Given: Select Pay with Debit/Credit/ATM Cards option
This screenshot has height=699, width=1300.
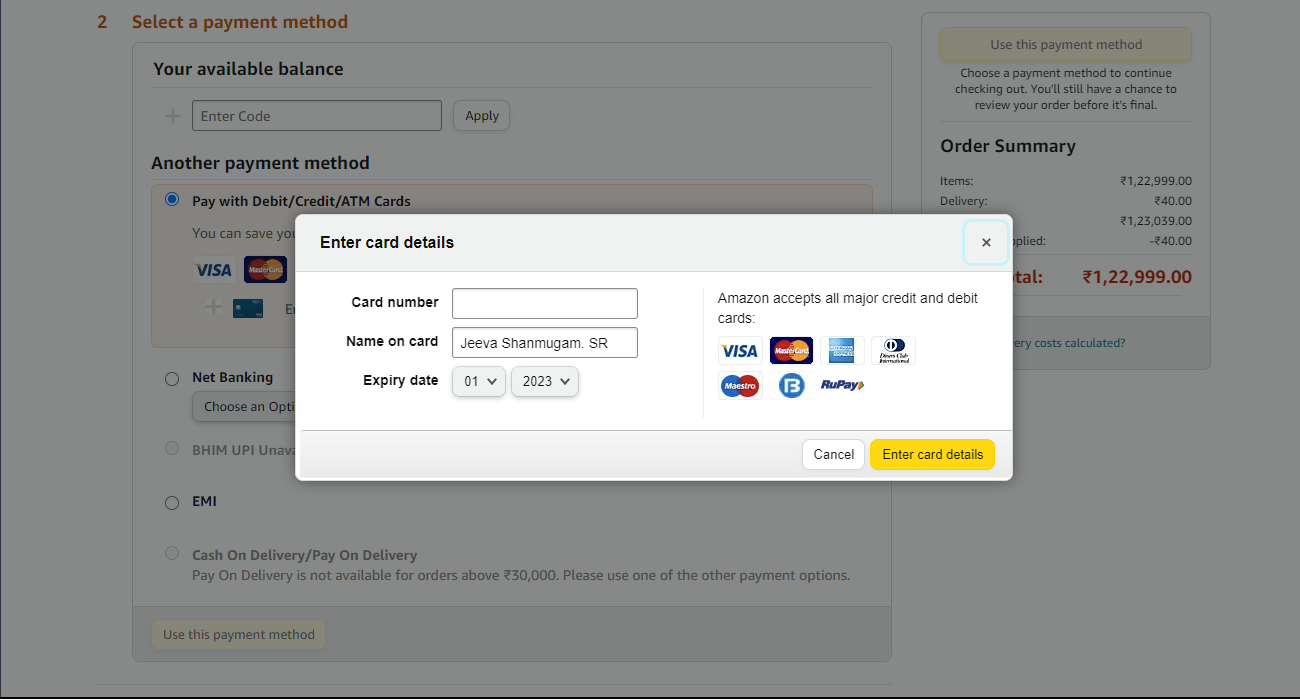Looking at the screenshot, I should tap(172, 200).
